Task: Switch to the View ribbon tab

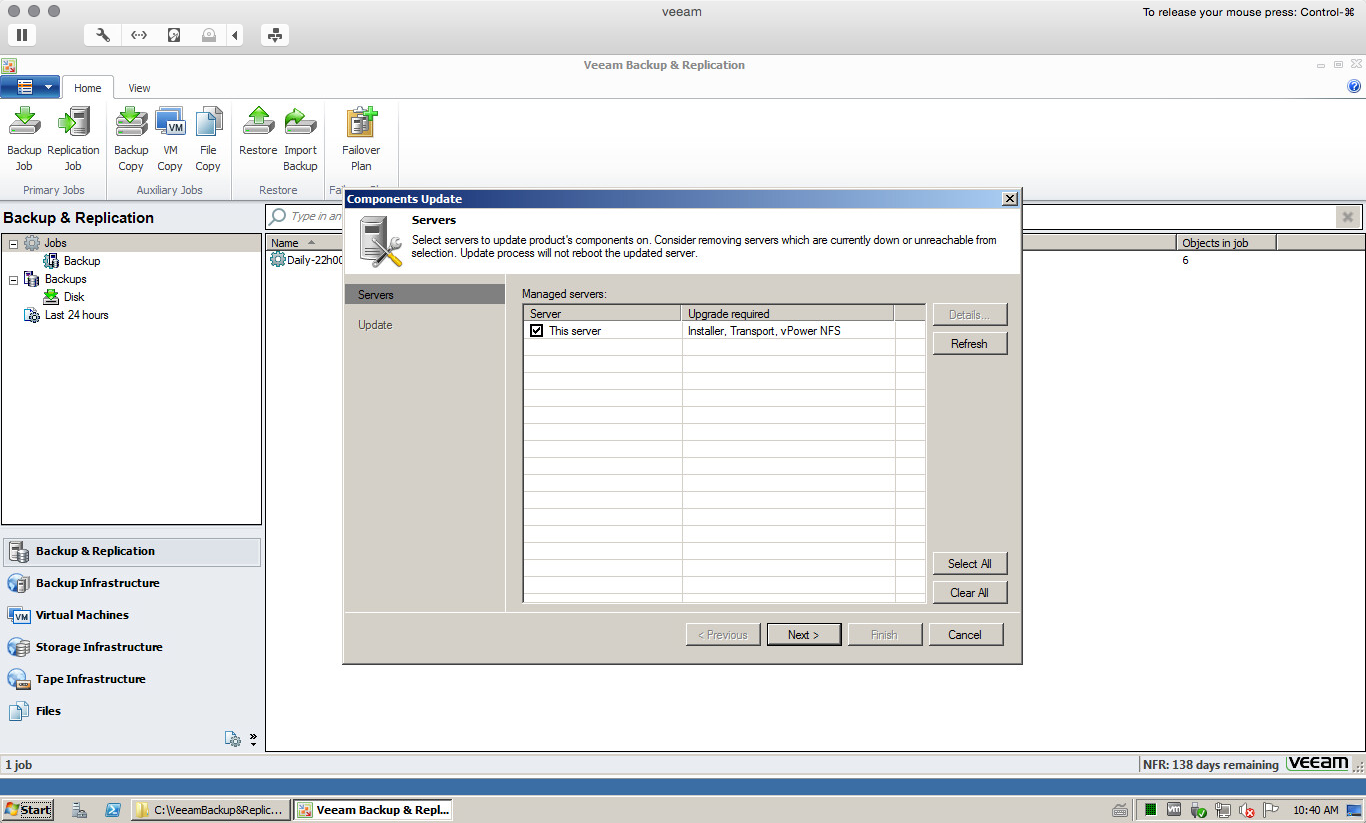Action: (139, 88)
